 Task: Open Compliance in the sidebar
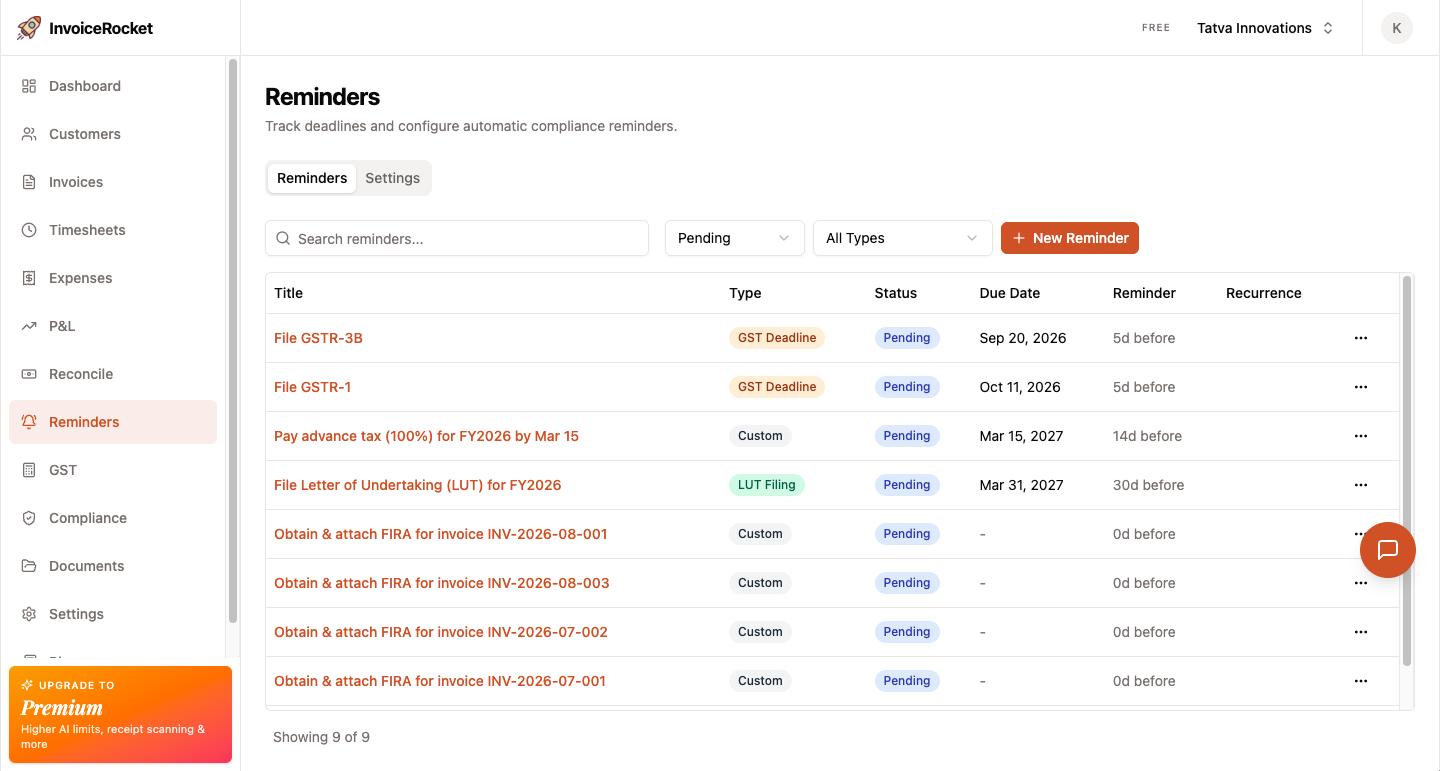point(113,518)
